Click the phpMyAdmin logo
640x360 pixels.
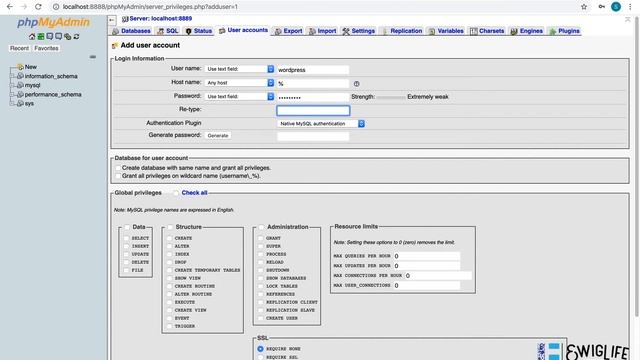point(53,22)
